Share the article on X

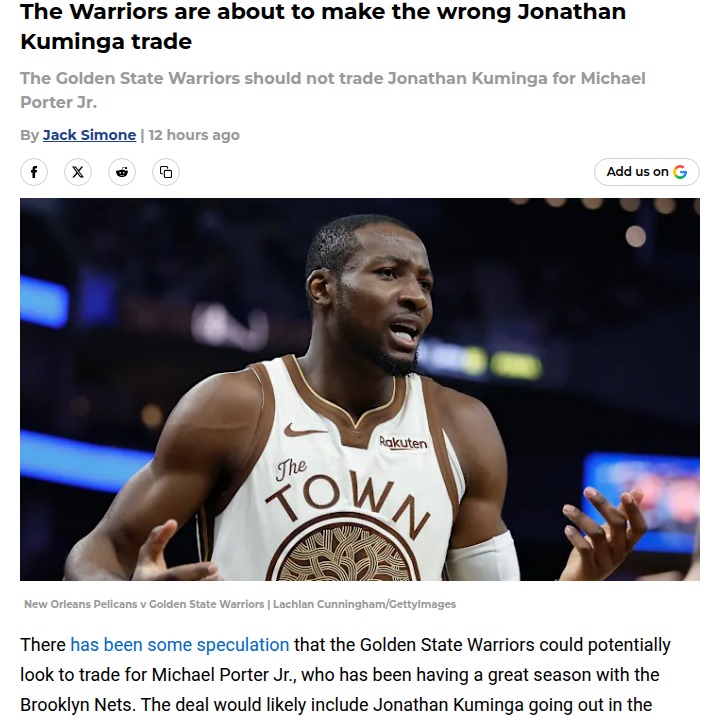tap(78, 172)
